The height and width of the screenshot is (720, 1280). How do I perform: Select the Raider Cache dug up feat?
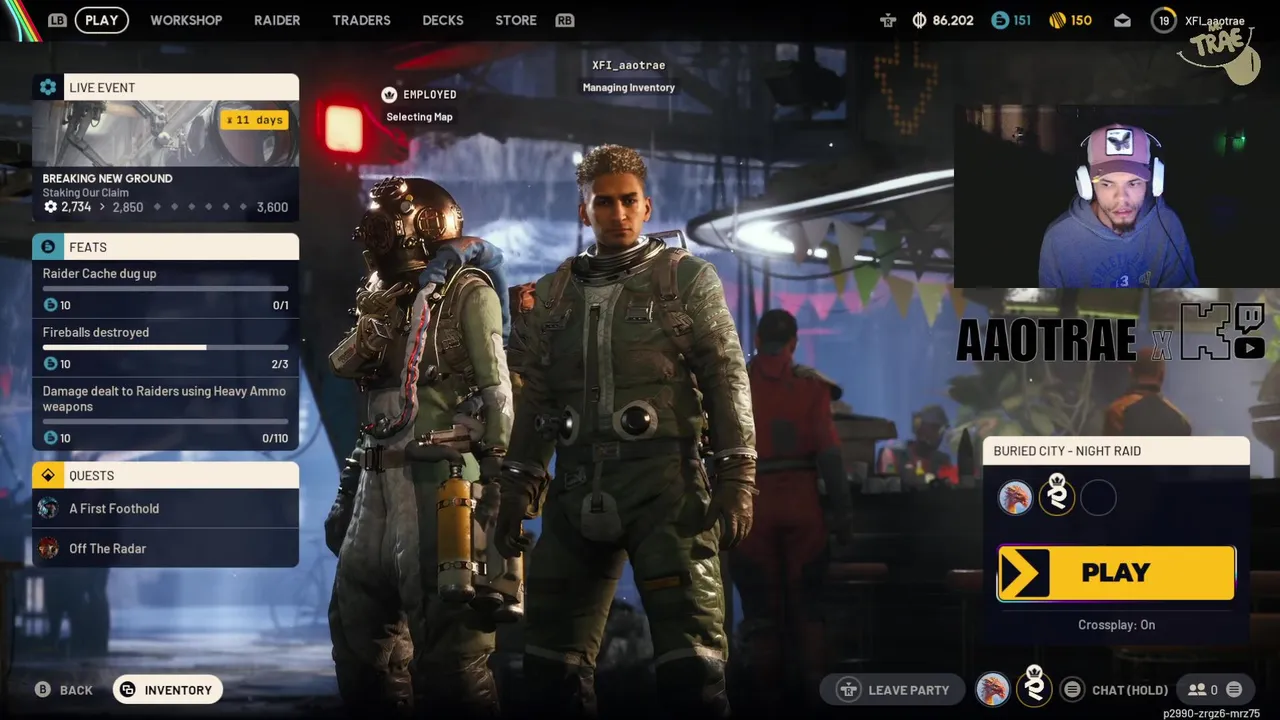[165, 289]
